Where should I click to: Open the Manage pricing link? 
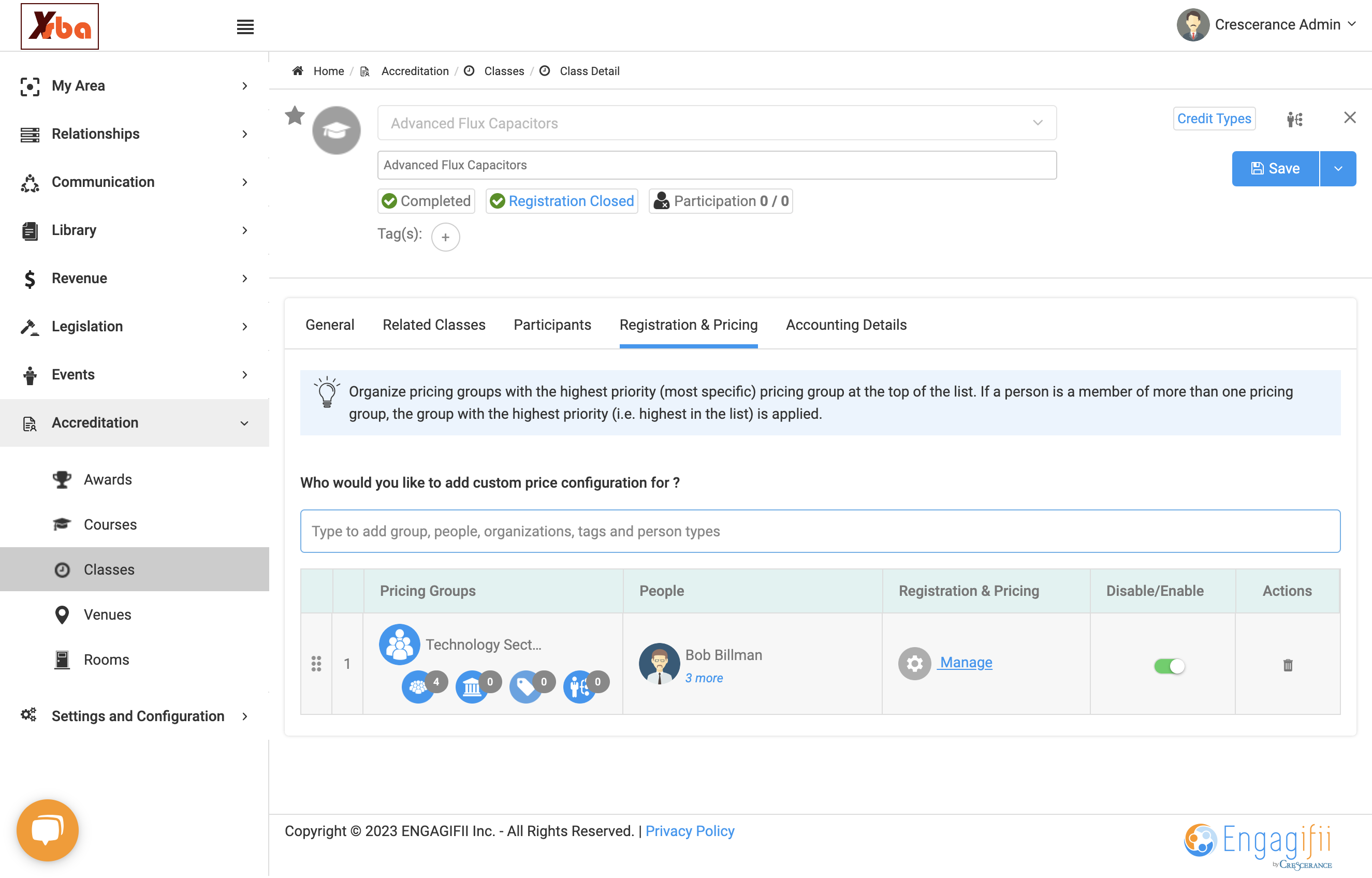tap(966, 663)
